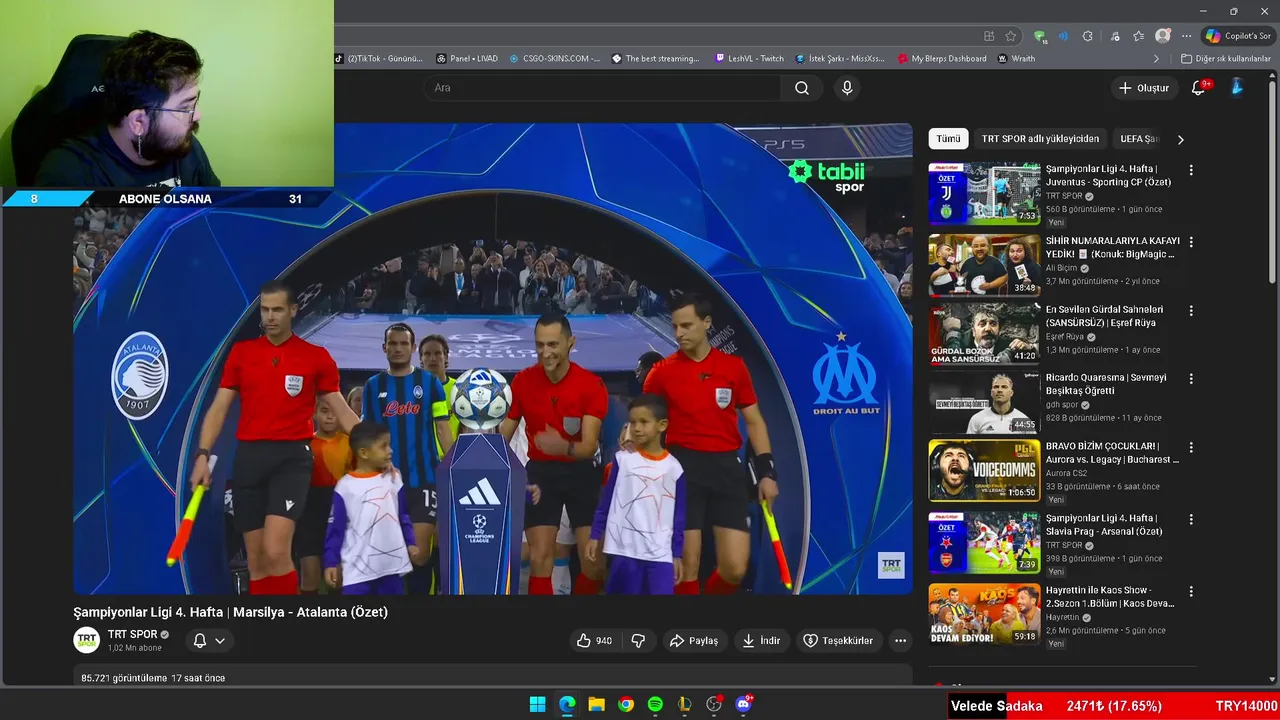The image size is (1280, 720).
Task: Open the TRT SPOR channel avatar
Action: tap(87, 640)
